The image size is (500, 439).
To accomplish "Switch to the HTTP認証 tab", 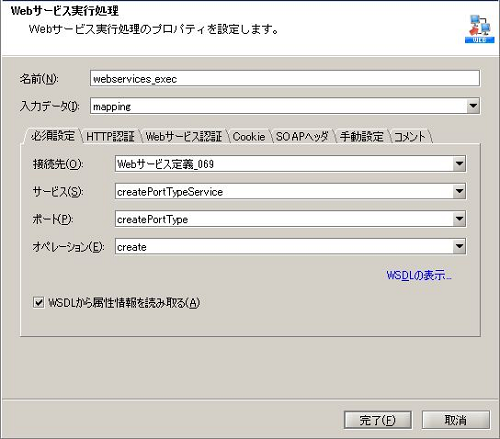I will (x=110, y=137).
